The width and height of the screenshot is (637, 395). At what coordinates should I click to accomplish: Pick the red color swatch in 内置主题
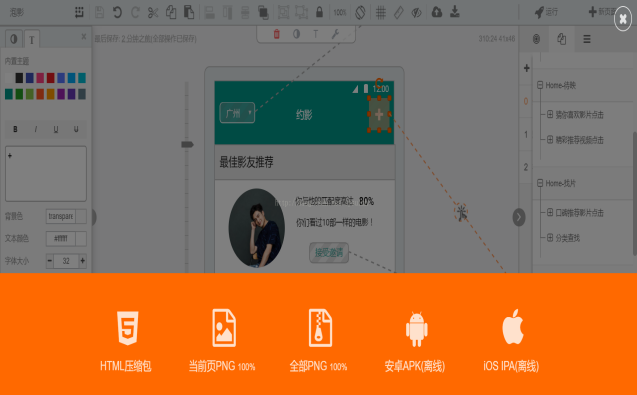50,78
